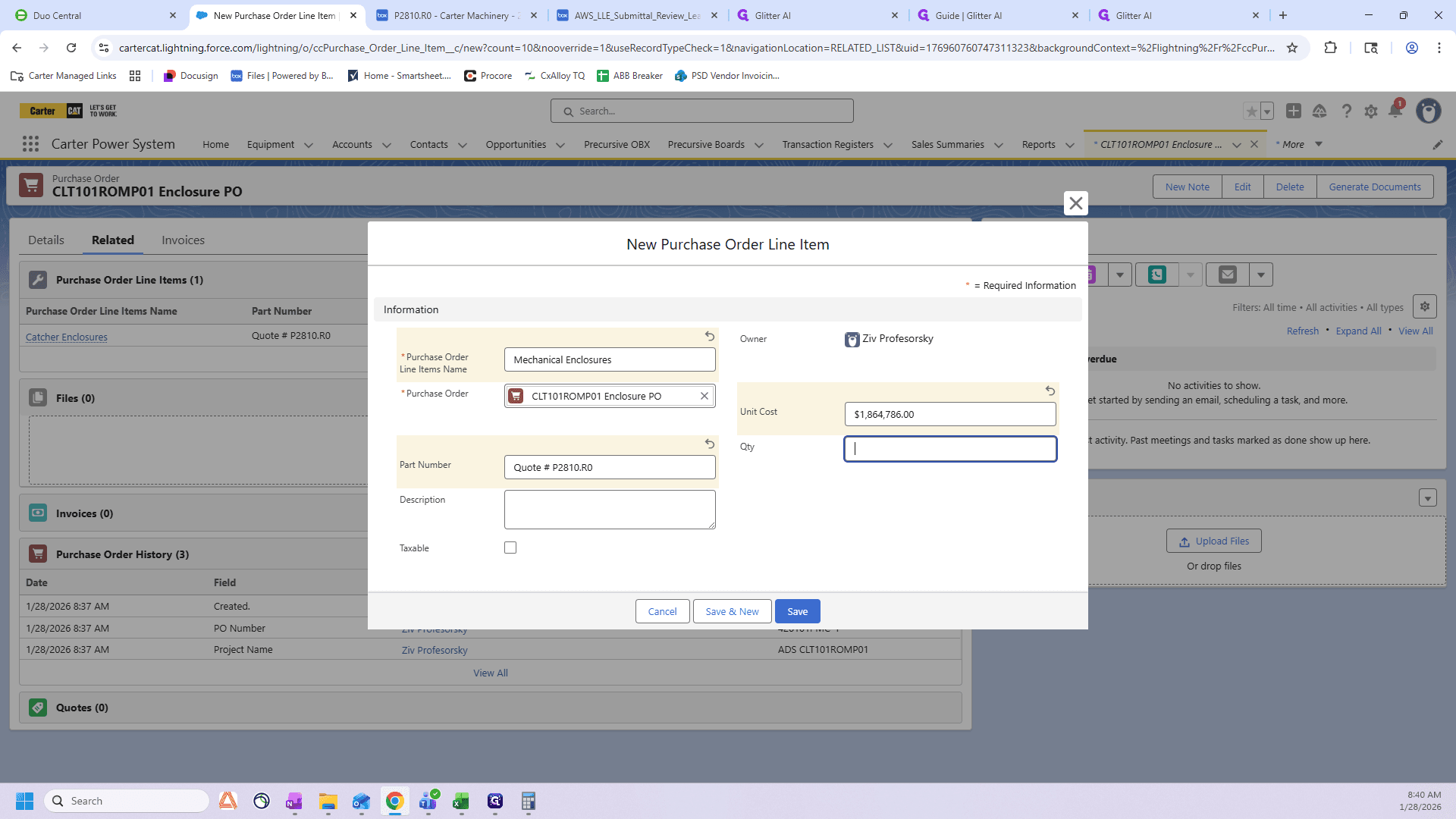
Task: Click the pencil edit navigation icon
Action: tap(1437, 145)
